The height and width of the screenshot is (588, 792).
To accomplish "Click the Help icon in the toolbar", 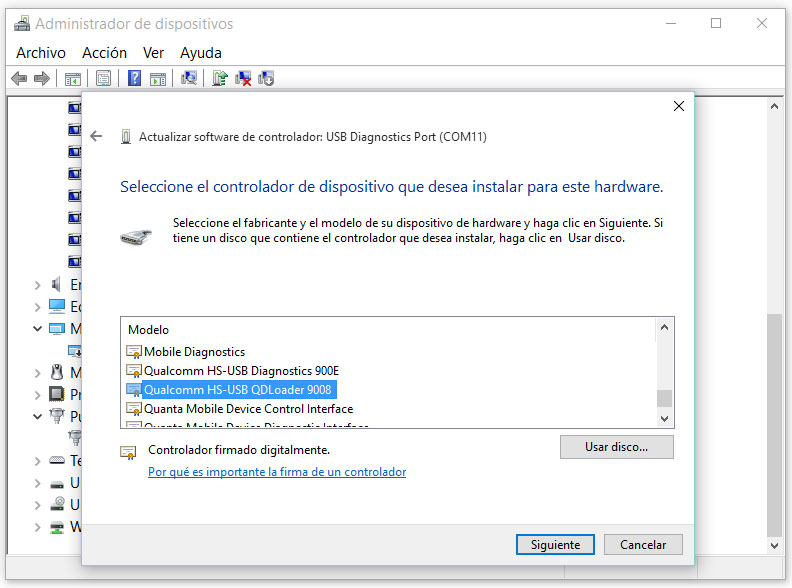I will [x=133, y=78].
